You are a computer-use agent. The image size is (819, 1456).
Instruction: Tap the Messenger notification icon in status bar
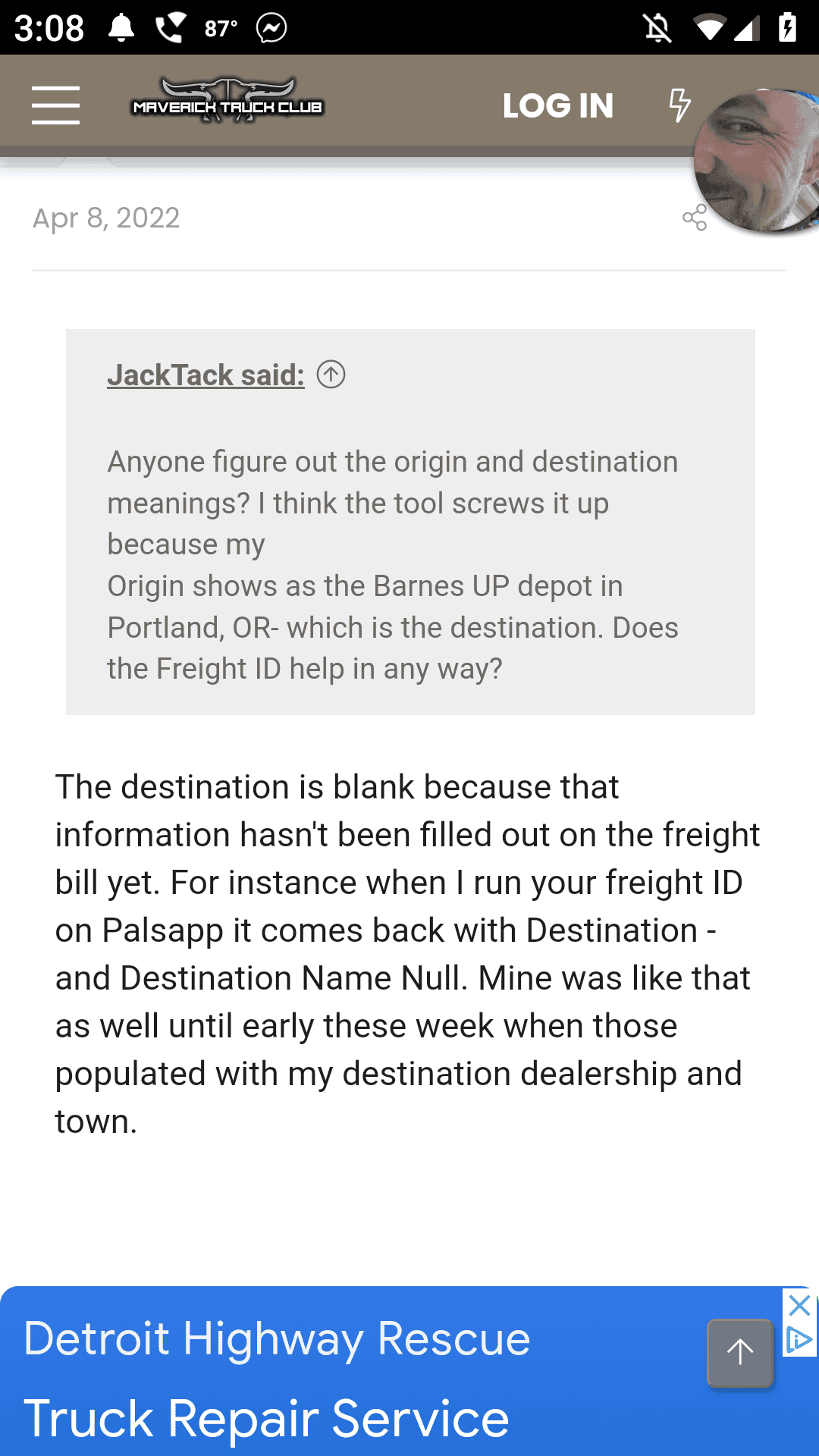coord(271,28)
